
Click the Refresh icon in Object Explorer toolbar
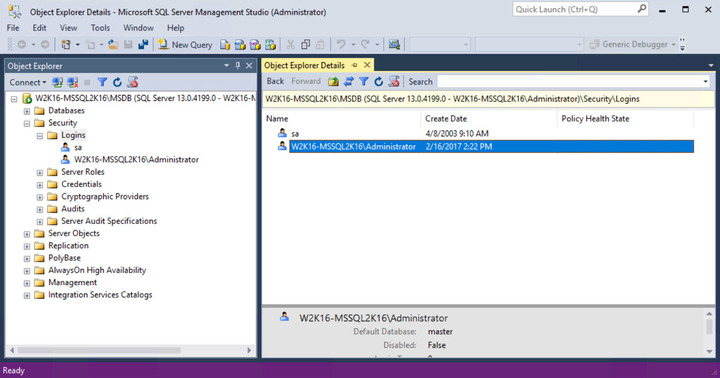pos(117,82)
